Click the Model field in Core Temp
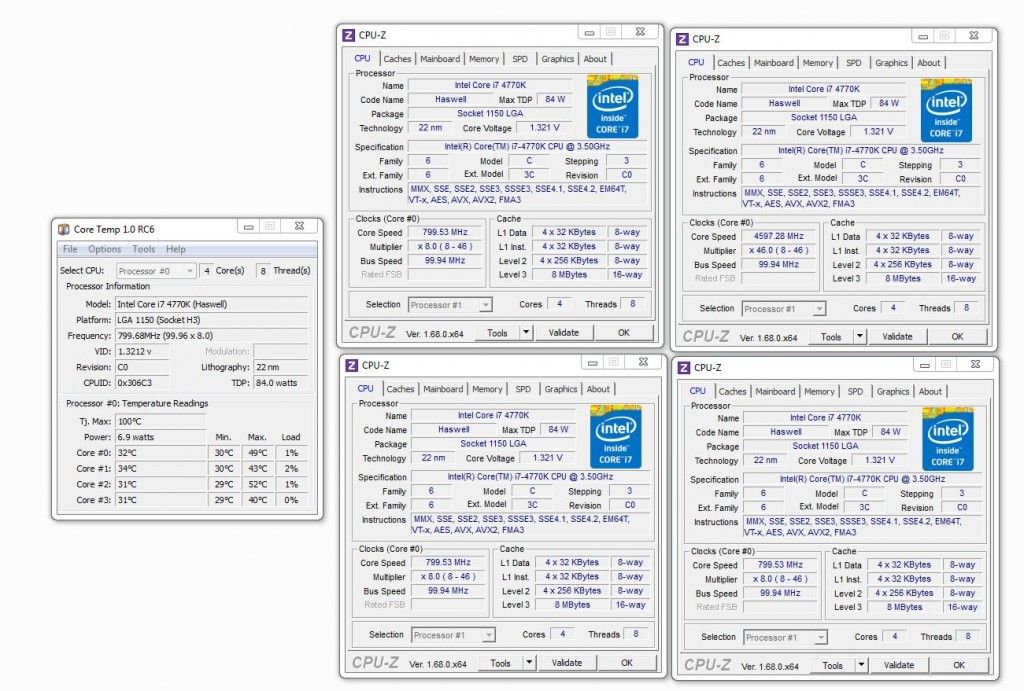The image size is (1024, 691). [212, 304]
